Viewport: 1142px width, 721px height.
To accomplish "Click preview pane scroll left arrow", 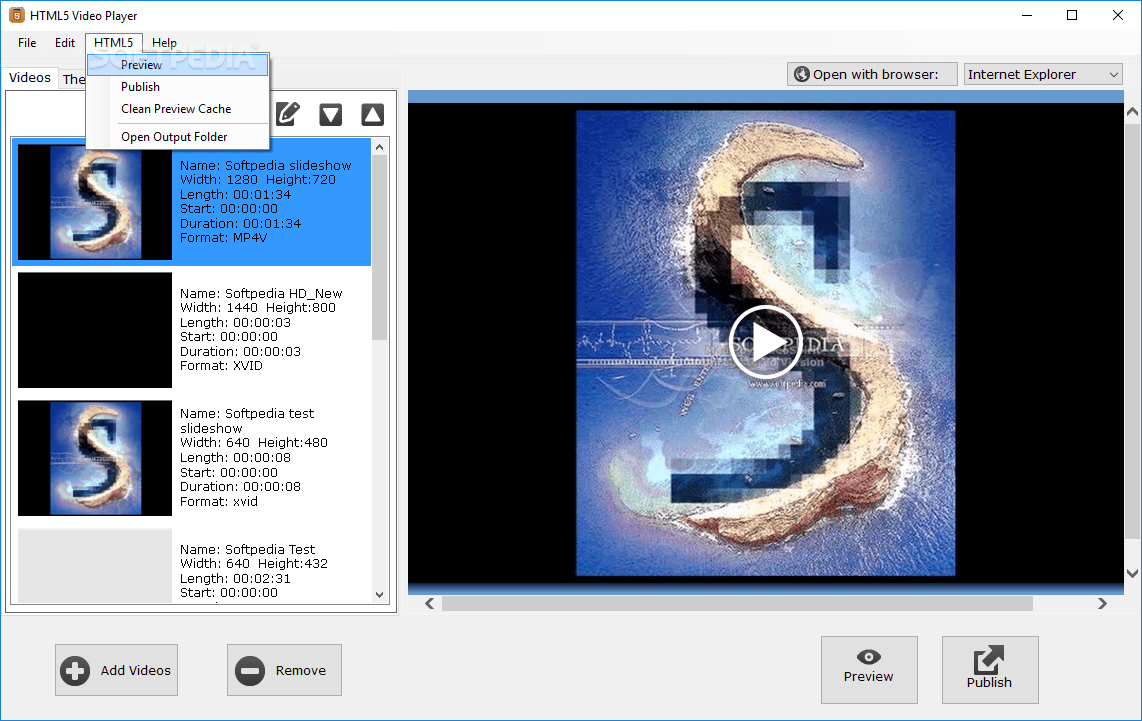I will tap(430, 604).
